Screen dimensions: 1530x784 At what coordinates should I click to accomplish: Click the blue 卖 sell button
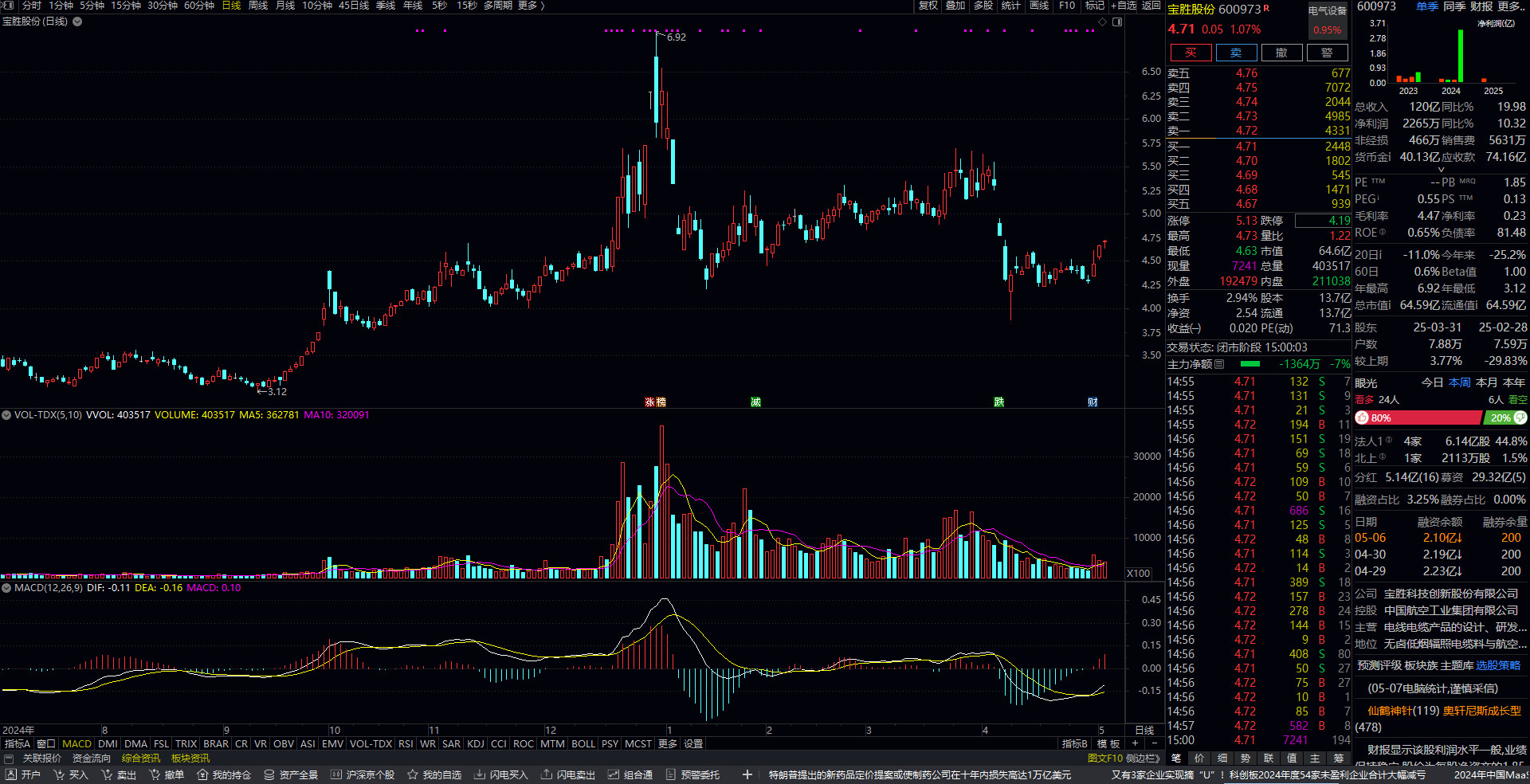[1236, 53]
